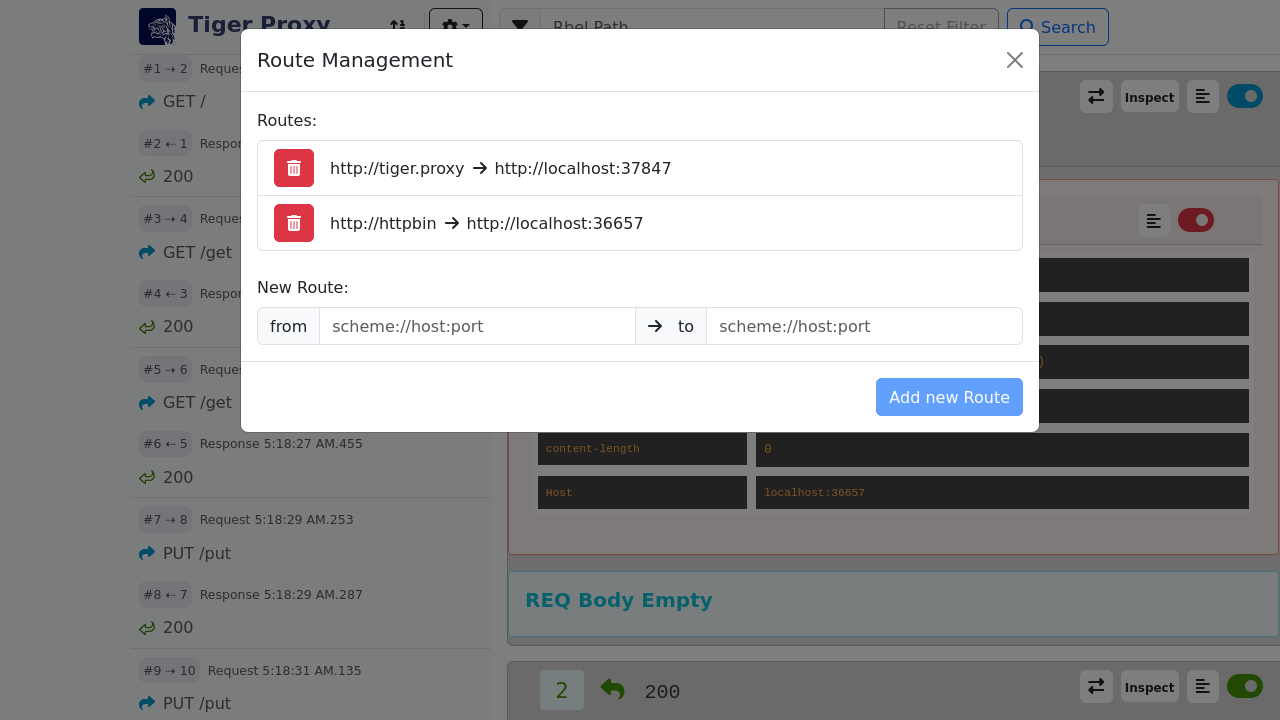Click the Tiger Proxy logo
Screen dimensions: 1280x720
[x=157, y=27]
